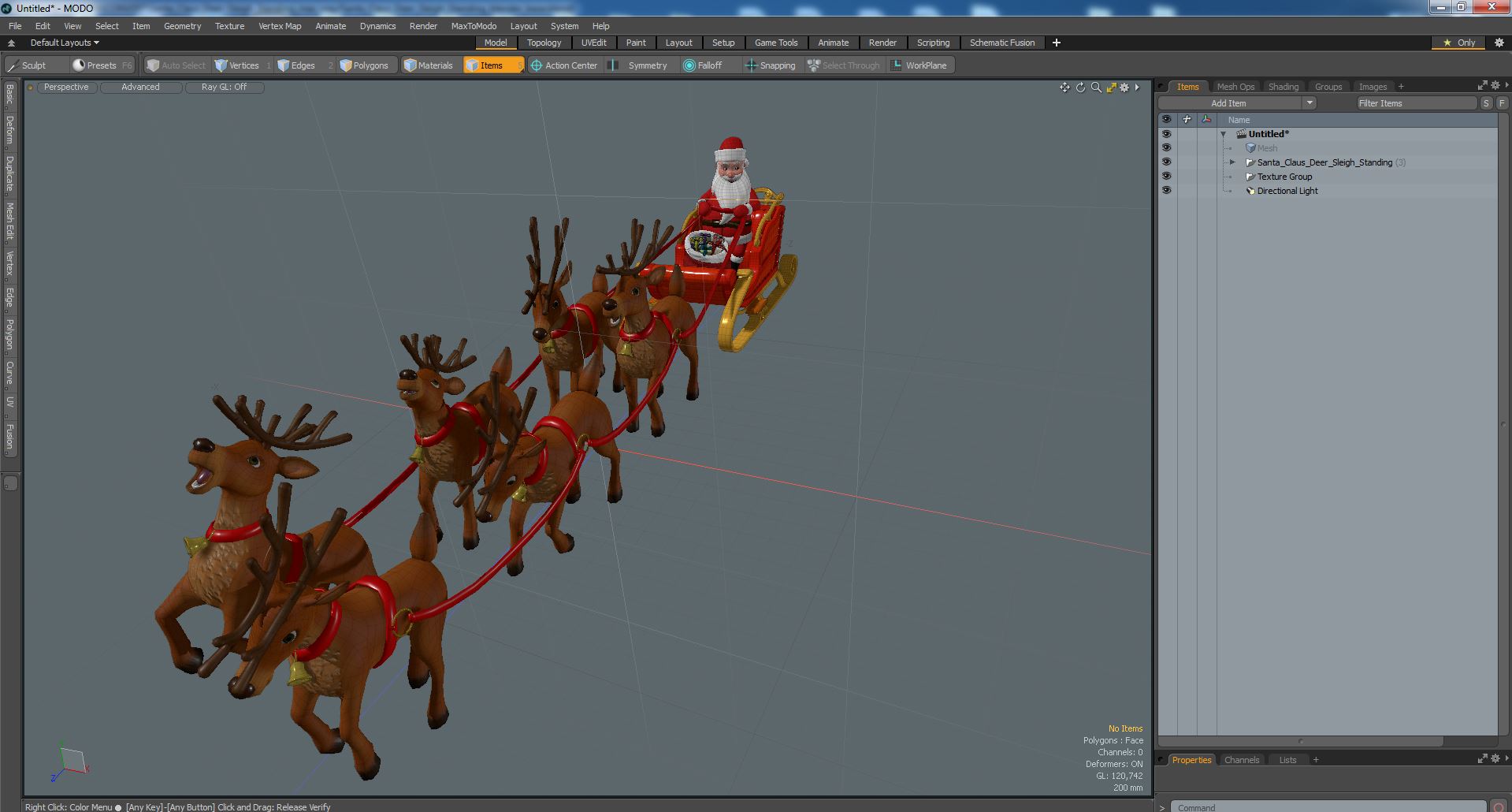1512x812 pixels.
Task: Click the viewport axis orientation gizmo
Action: pyautogui.click(x=69, y=763)
